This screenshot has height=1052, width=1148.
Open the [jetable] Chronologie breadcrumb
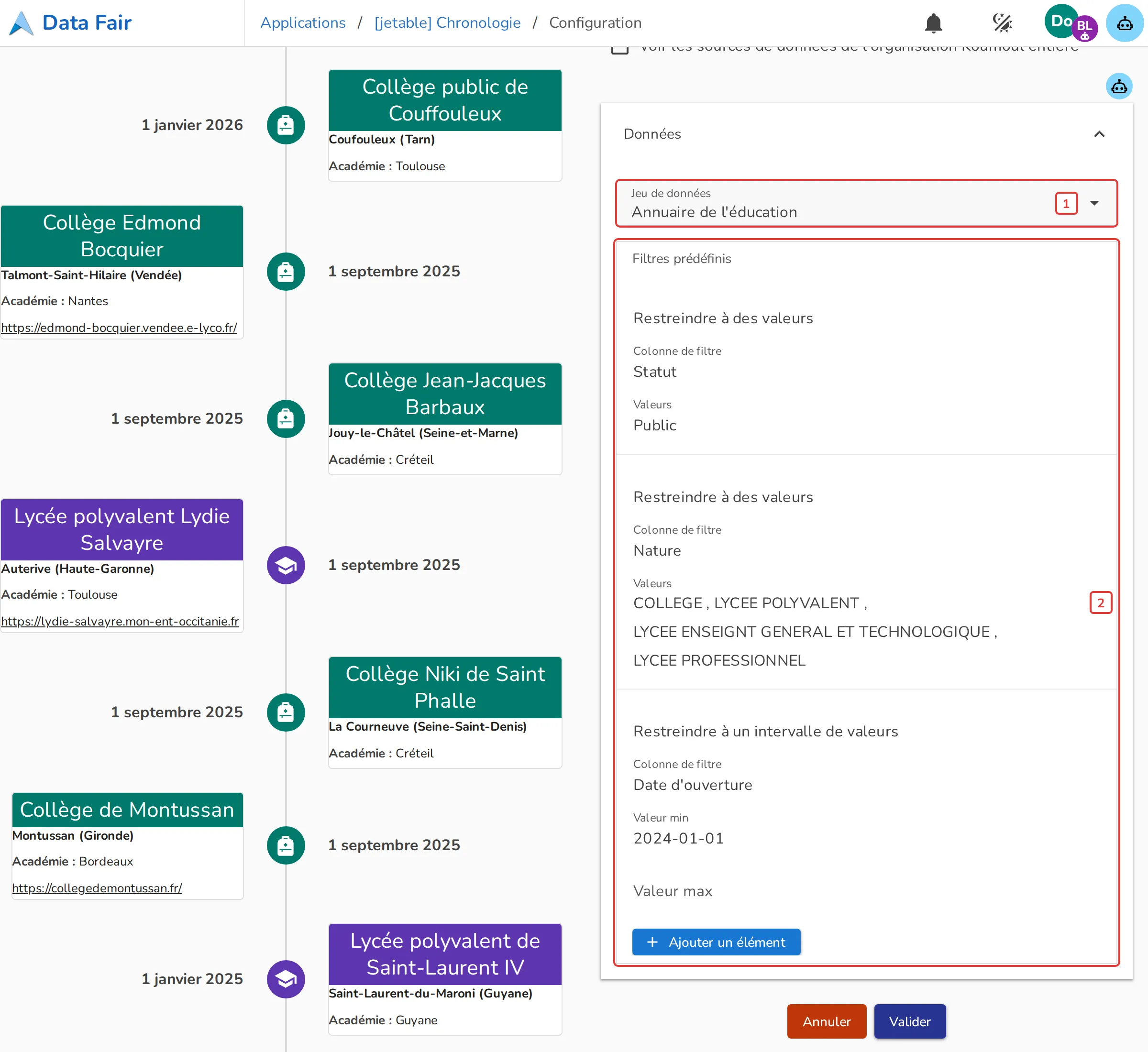tap(448, 23)
